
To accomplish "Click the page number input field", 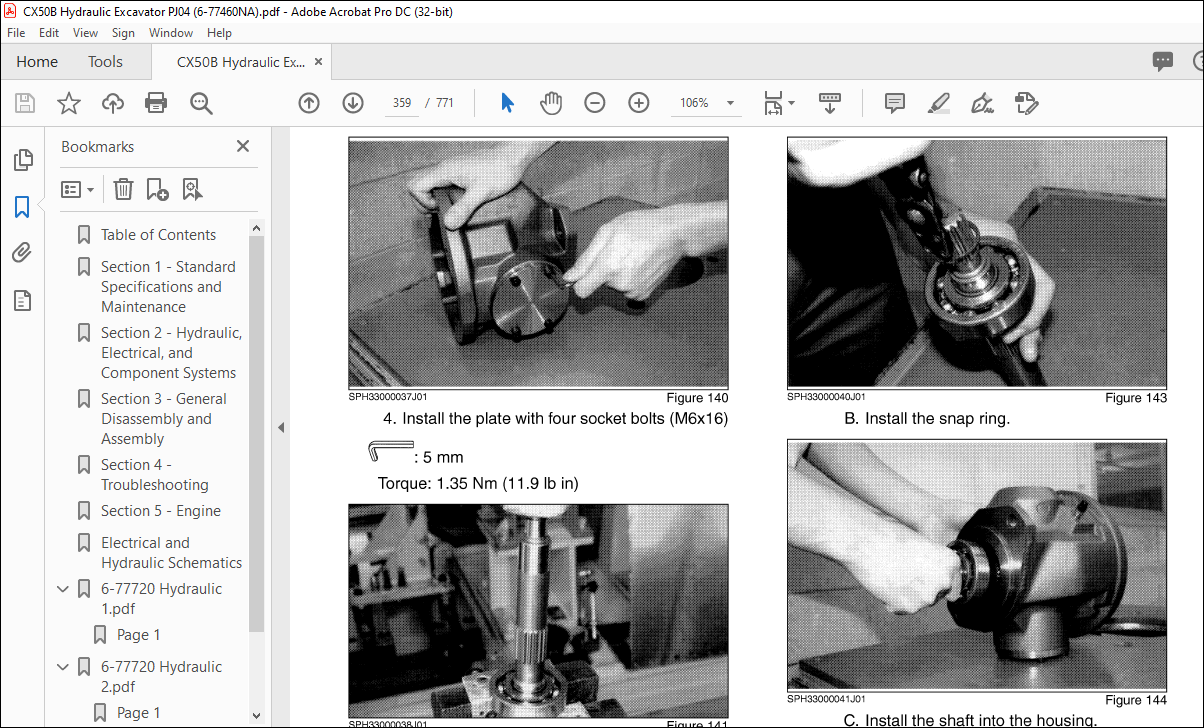I will coord(402,103).
